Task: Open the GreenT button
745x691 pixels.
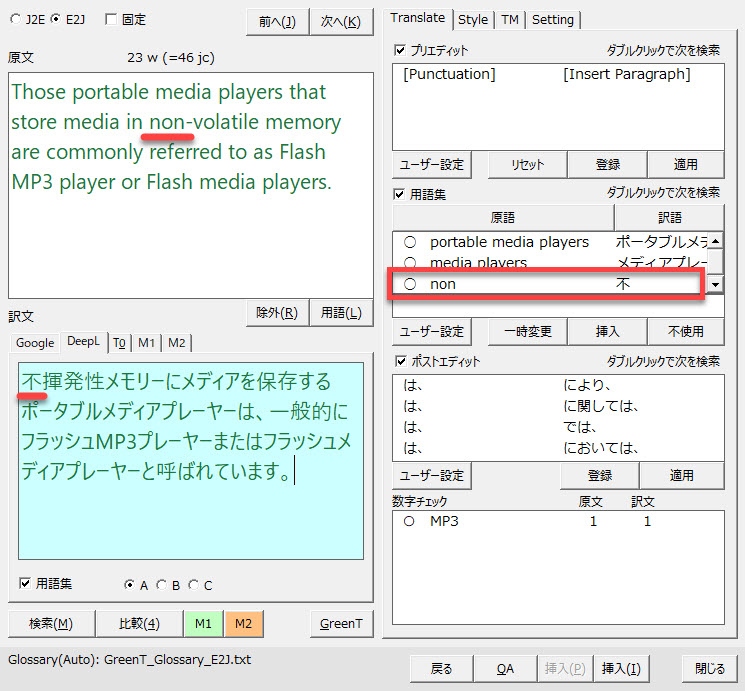Action: 341,623
